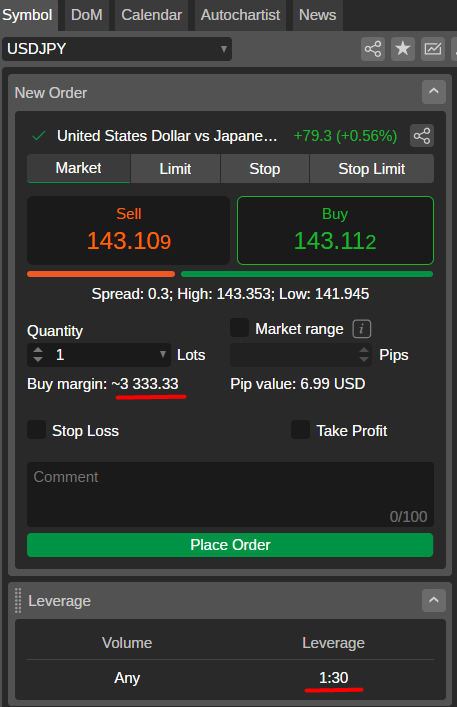Open chart icon in symbol toolbar
The width and height of the screenshot is (457, 707).
[433, 49]
